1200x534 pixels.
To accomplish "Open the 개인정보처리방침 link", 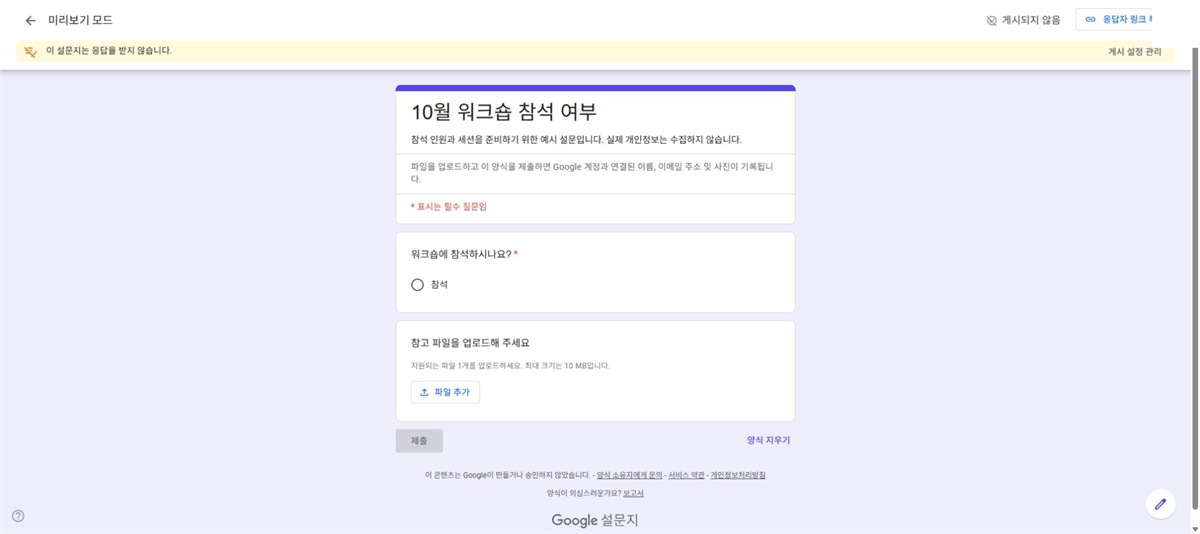I will click(x=738, y=475).
